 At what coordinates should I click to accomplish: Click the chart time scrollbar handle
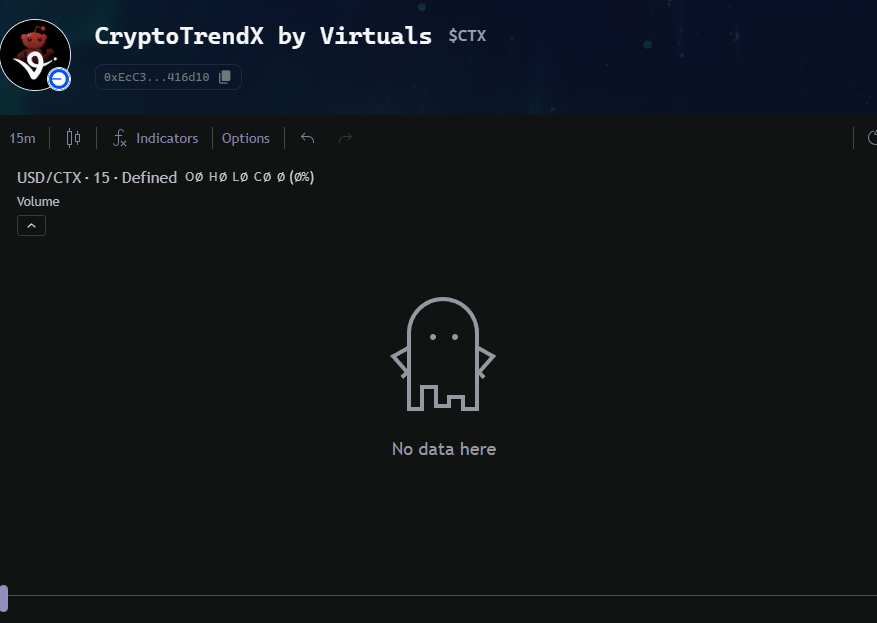point(4,598)
